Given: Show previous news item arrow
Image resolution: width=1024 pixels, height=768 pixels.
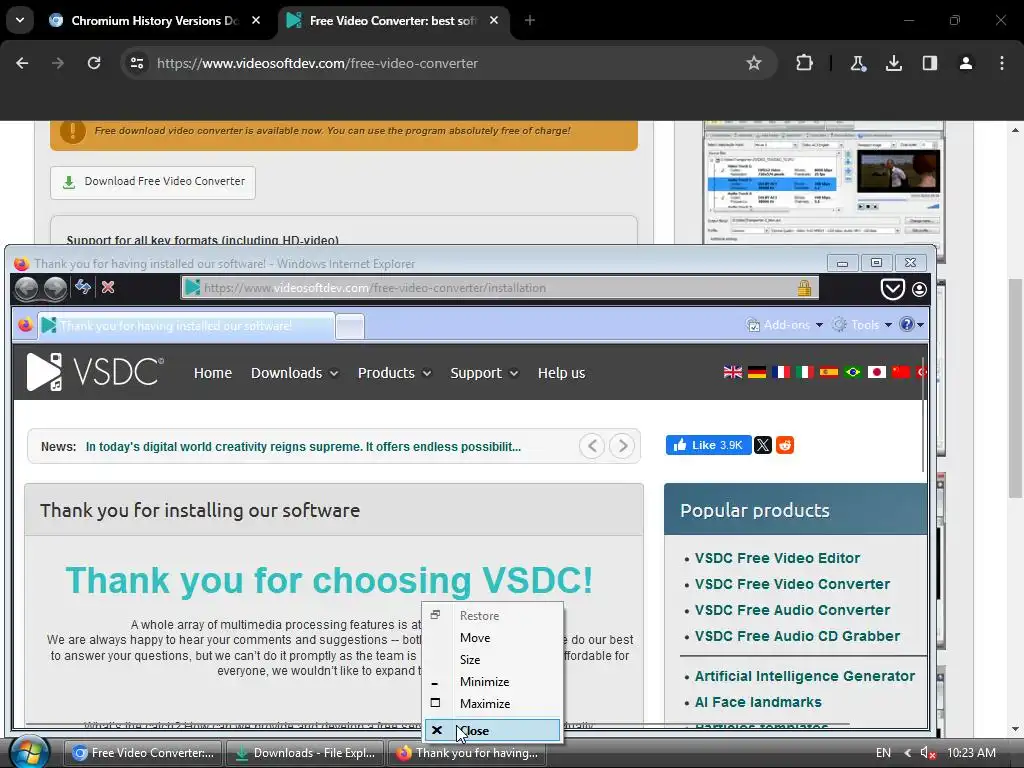Looking at the screenshot, I should (x=592, y=446).
